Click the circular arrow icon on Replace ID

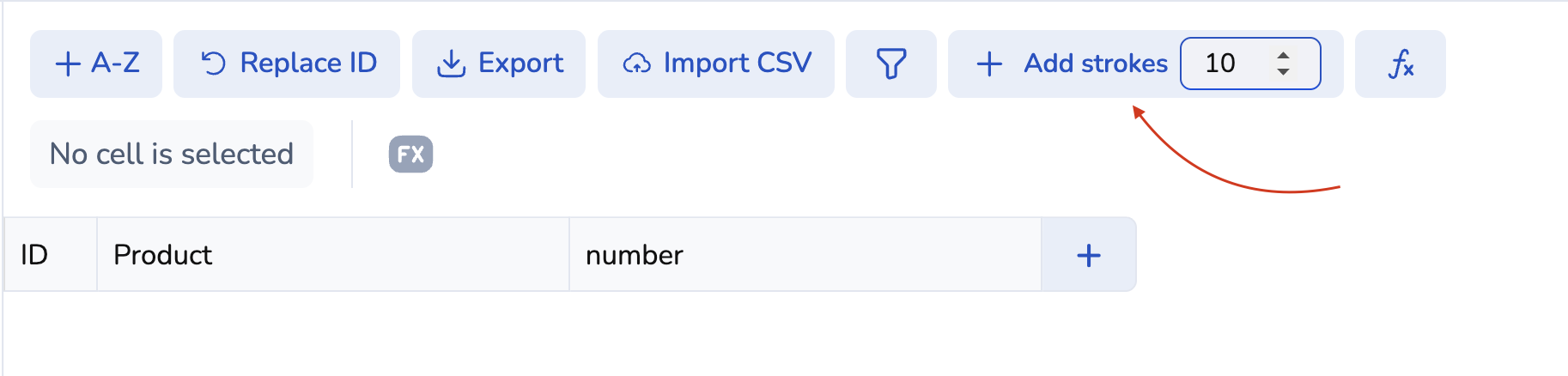pyautogui.click(x=213, y=64)
